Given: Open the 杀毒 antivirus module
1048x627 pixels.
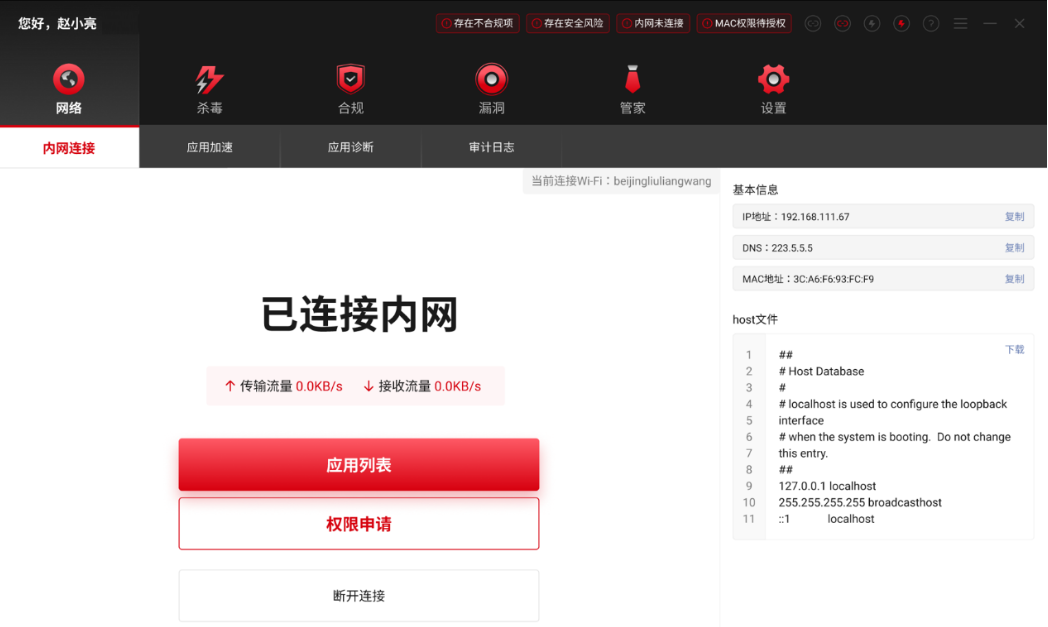Looking at the screenshot, I should click(x=209, y=88).
